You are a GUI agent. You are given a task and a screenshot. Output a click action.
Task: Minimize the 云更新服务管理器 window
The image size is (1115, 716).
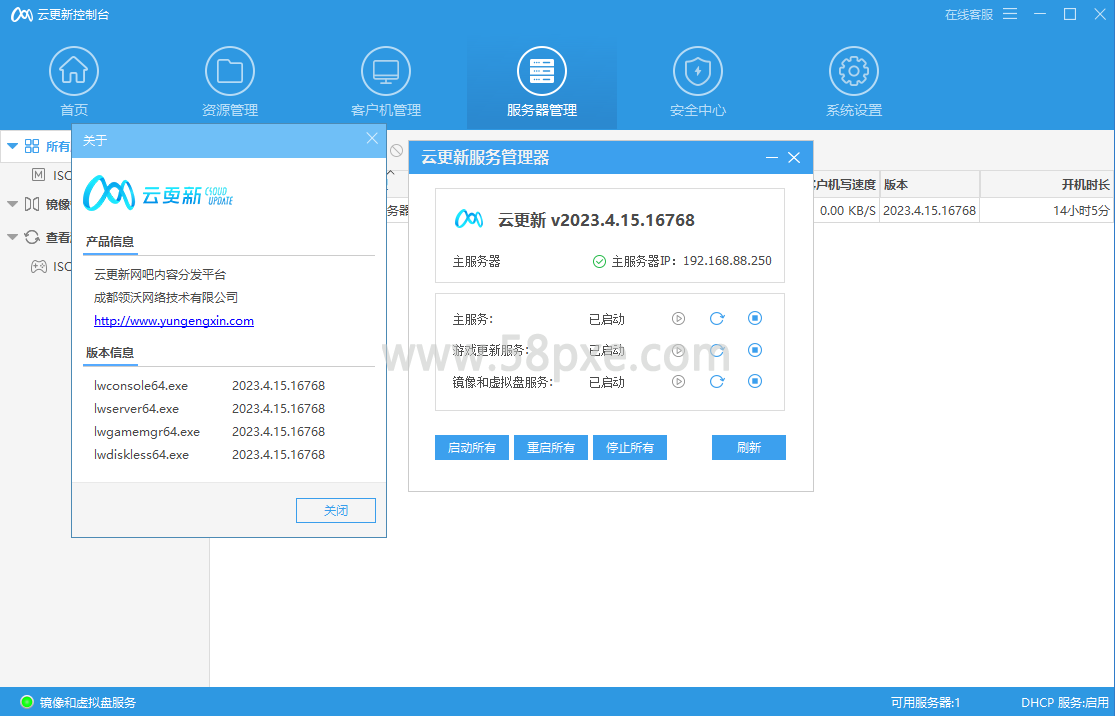(x=772, y=157)
